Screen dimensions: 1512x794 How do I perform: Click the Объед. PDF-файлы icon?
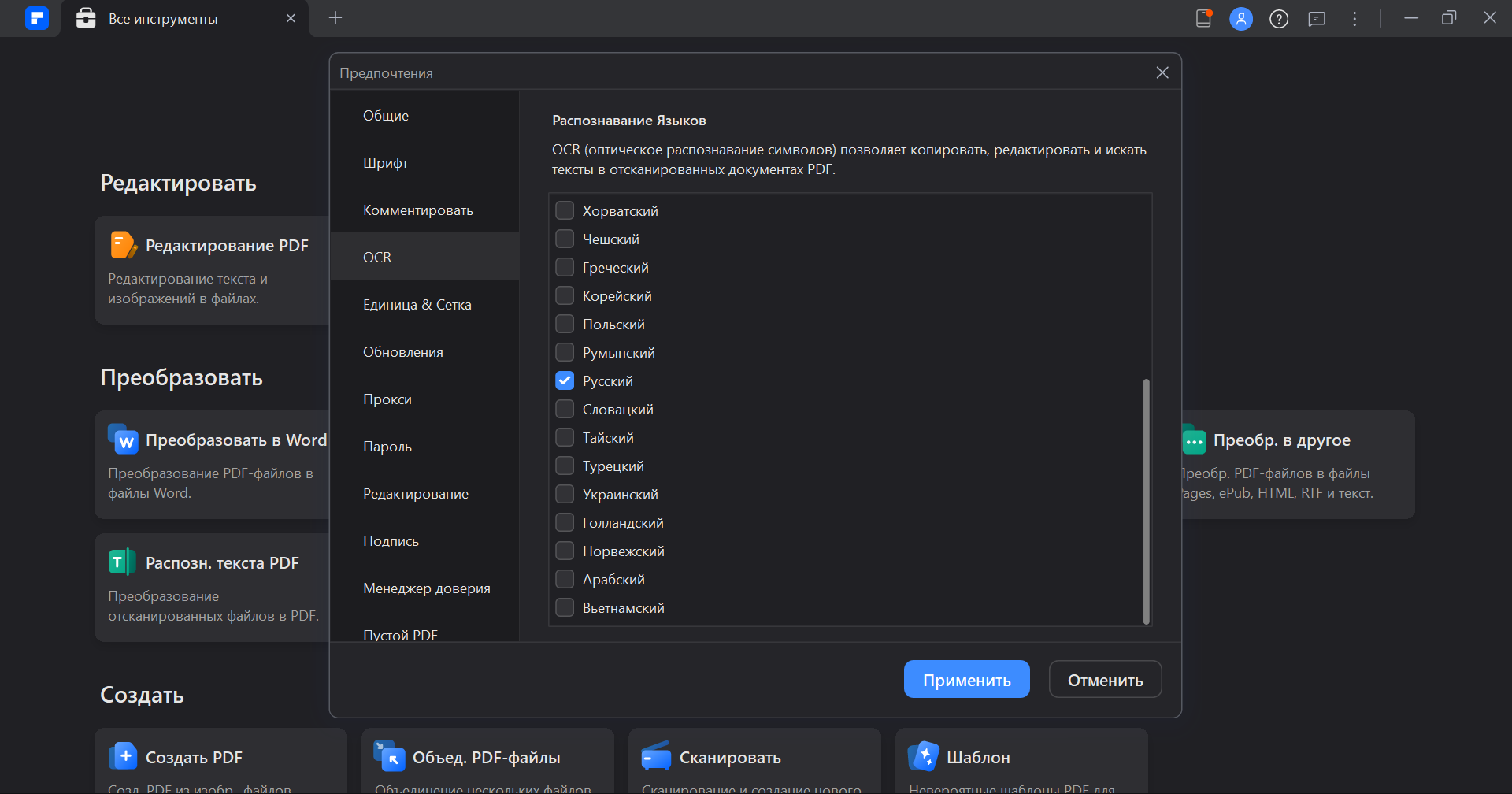point(389,756)
